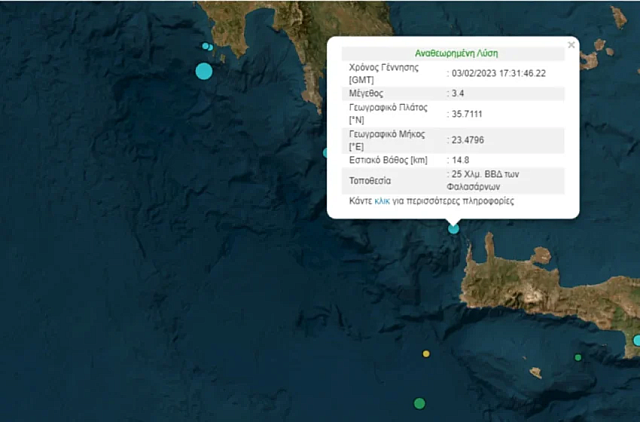Click the small island south of Crete

tap(536, 372)
